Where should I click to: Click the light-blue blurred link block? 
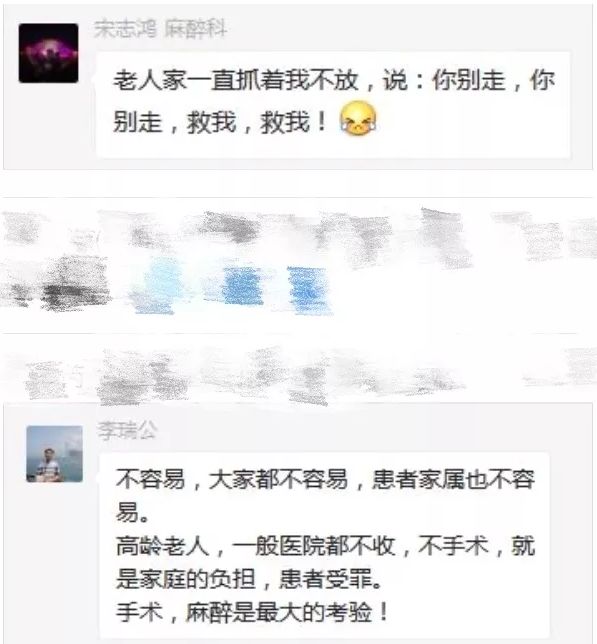coord(159,286)
